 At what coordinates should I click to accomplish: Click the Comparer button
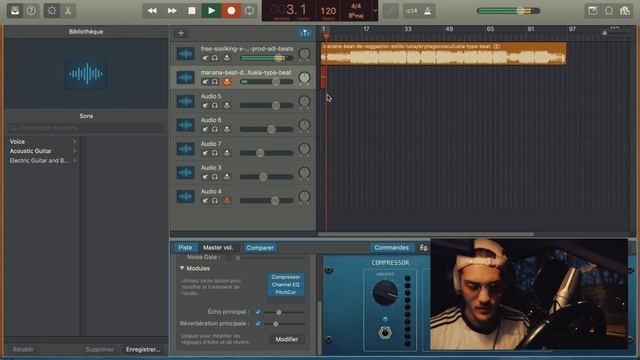[x=260, y=247]
